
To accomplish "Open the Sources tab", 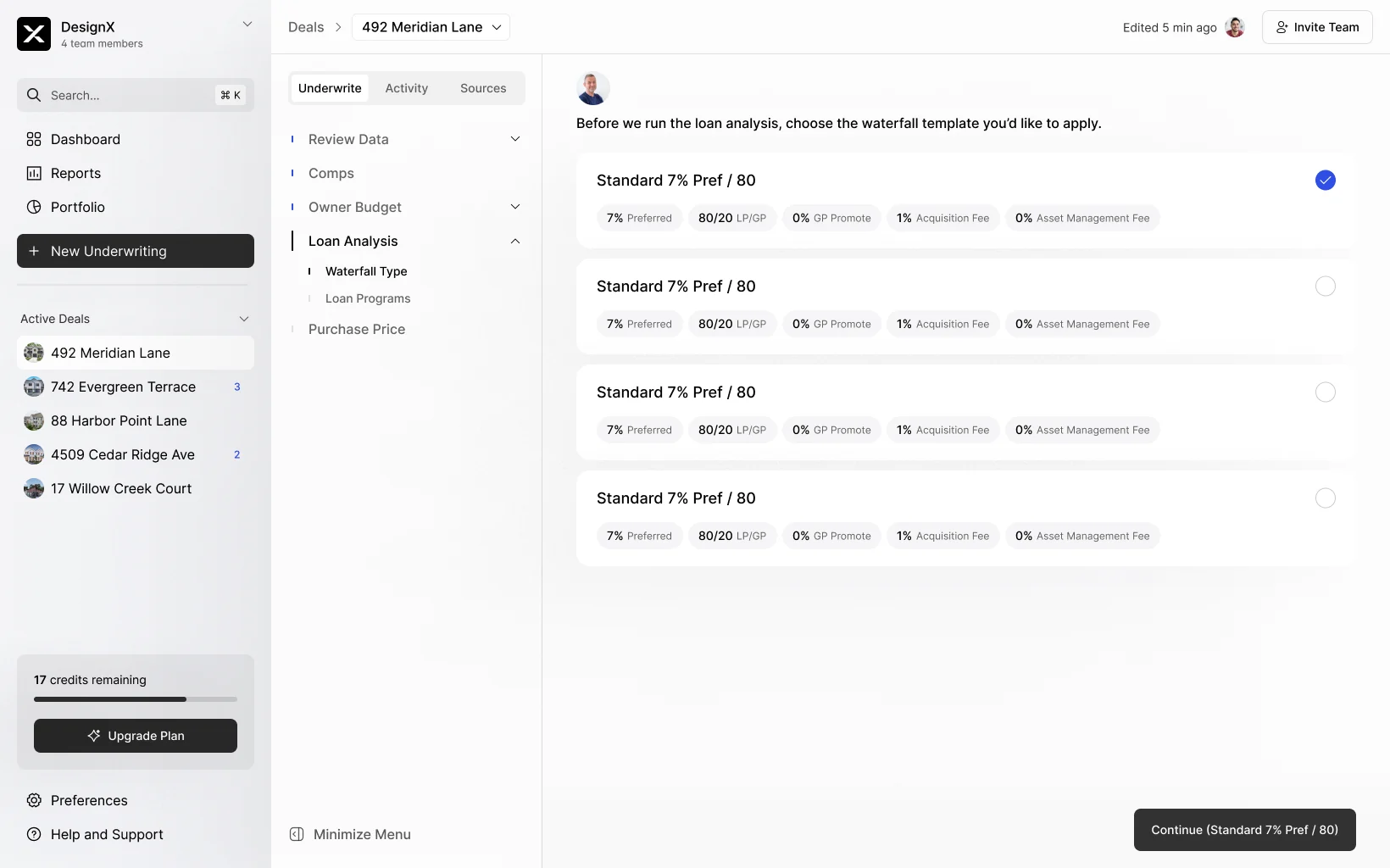I will point(483,88).
